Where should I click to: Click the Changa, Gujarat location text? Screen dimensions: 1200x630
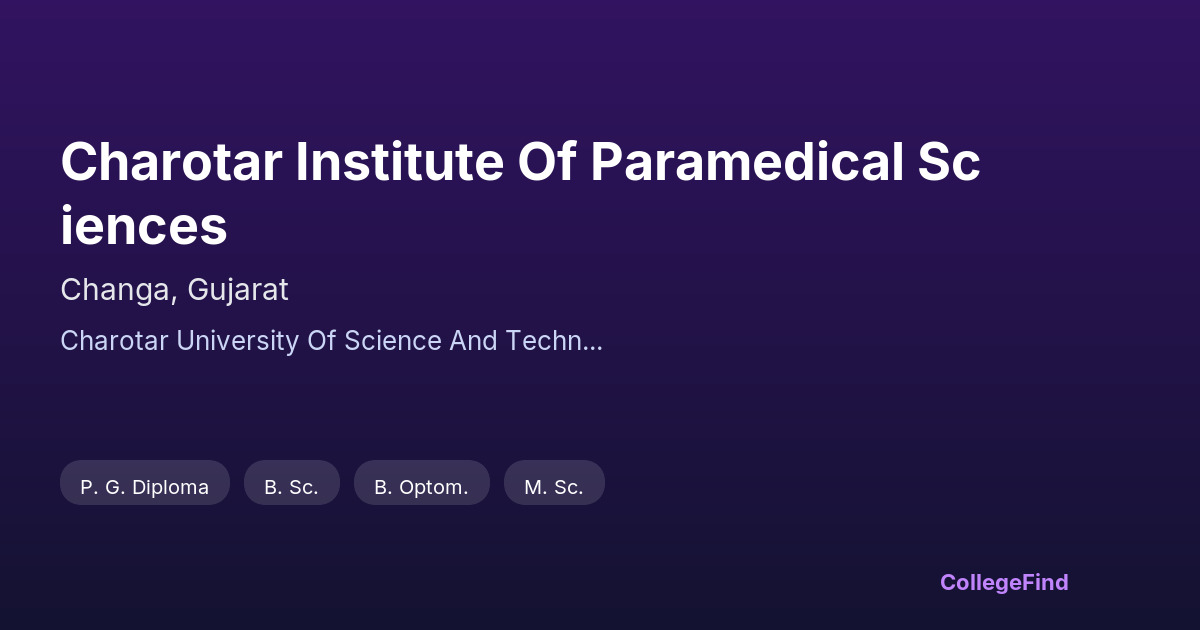tap(174, 290)
